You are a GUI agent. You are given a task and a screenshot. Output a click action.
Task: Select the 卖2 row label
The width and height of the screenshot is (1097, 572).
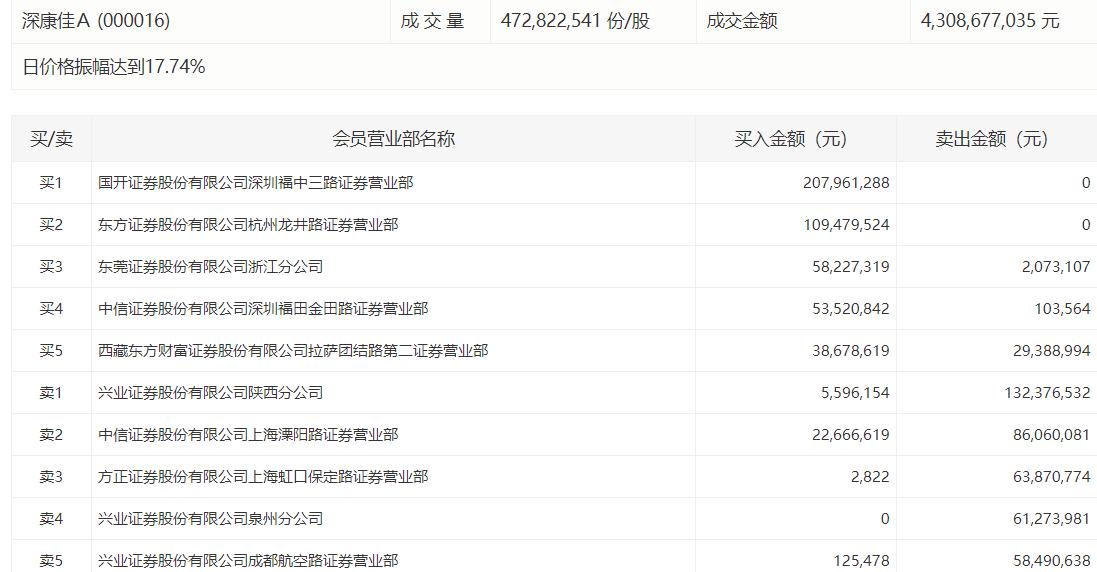click(x=51, y=435)
